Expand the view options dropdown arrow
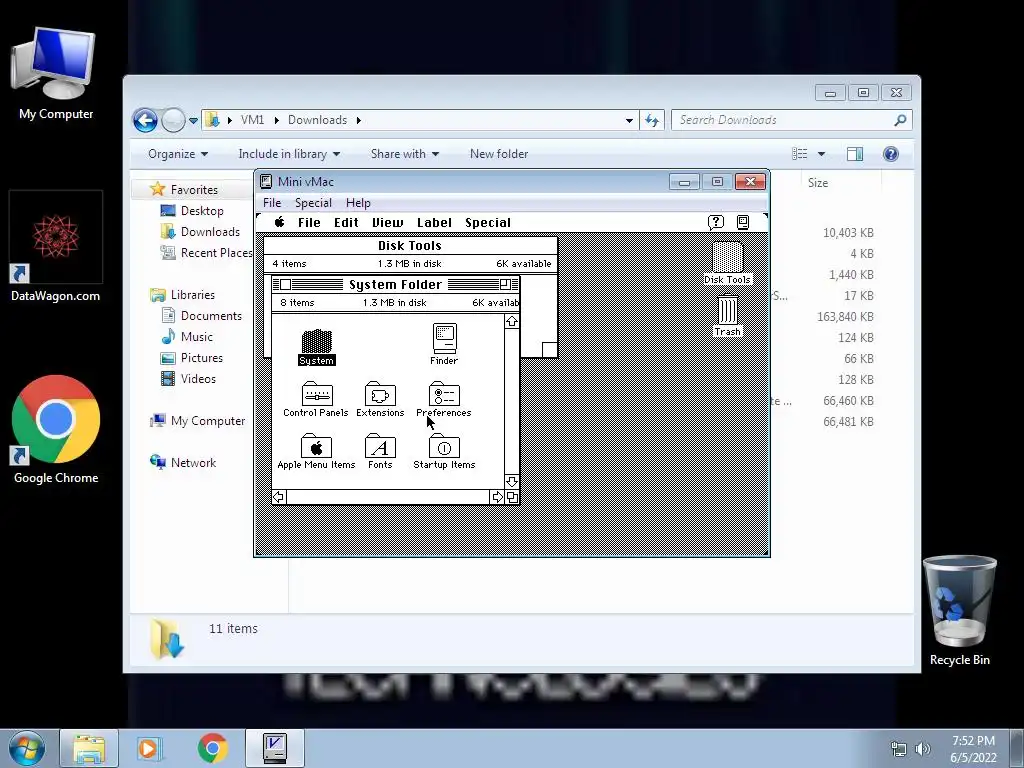 pyautogui.click(x=821, y=154)
